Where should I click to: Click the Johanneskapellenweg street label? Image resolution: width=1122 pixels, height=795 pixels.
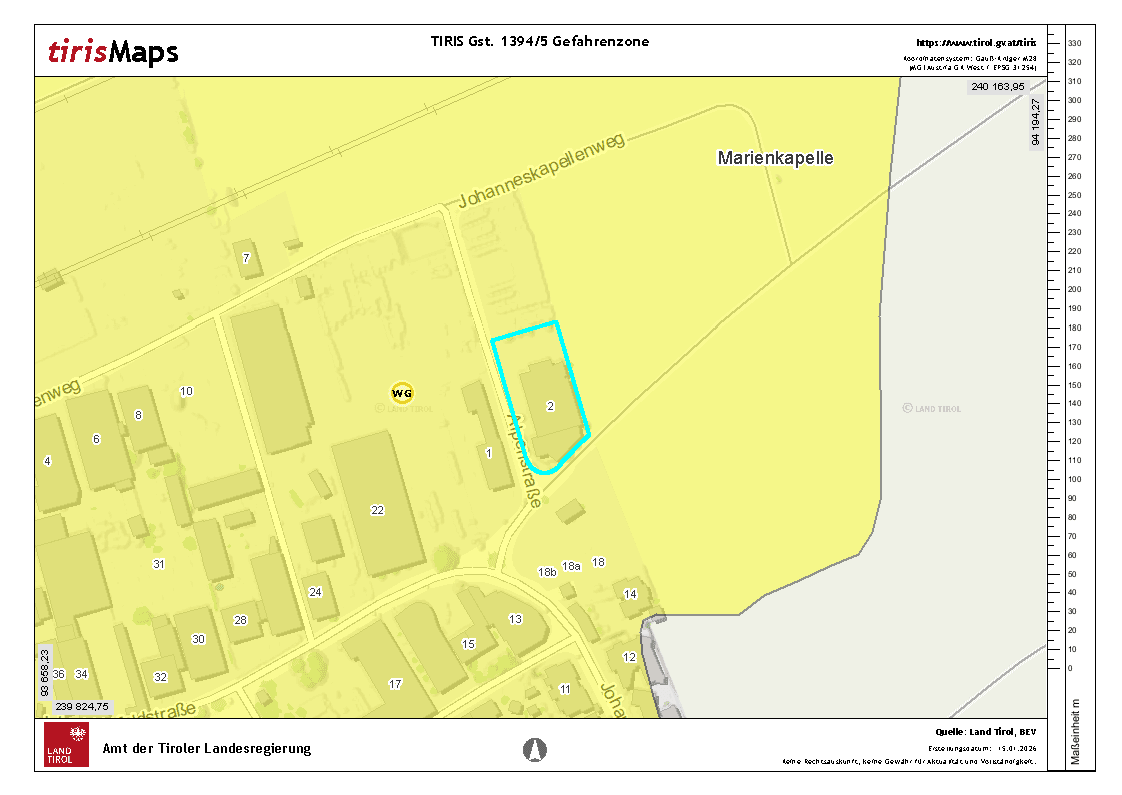(541, 172)
